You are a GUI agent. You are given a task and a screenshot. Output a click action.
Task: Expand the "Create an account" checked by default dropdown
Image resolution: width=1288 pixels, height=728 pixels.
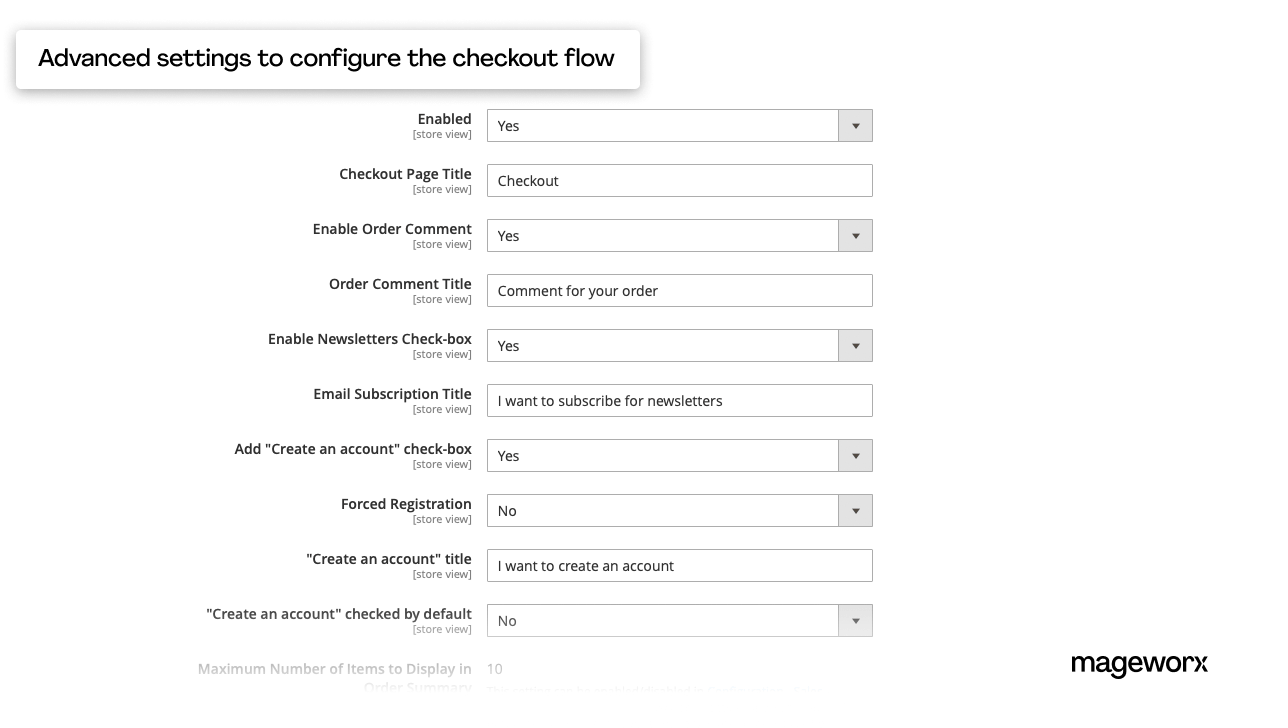click(855, 620)
